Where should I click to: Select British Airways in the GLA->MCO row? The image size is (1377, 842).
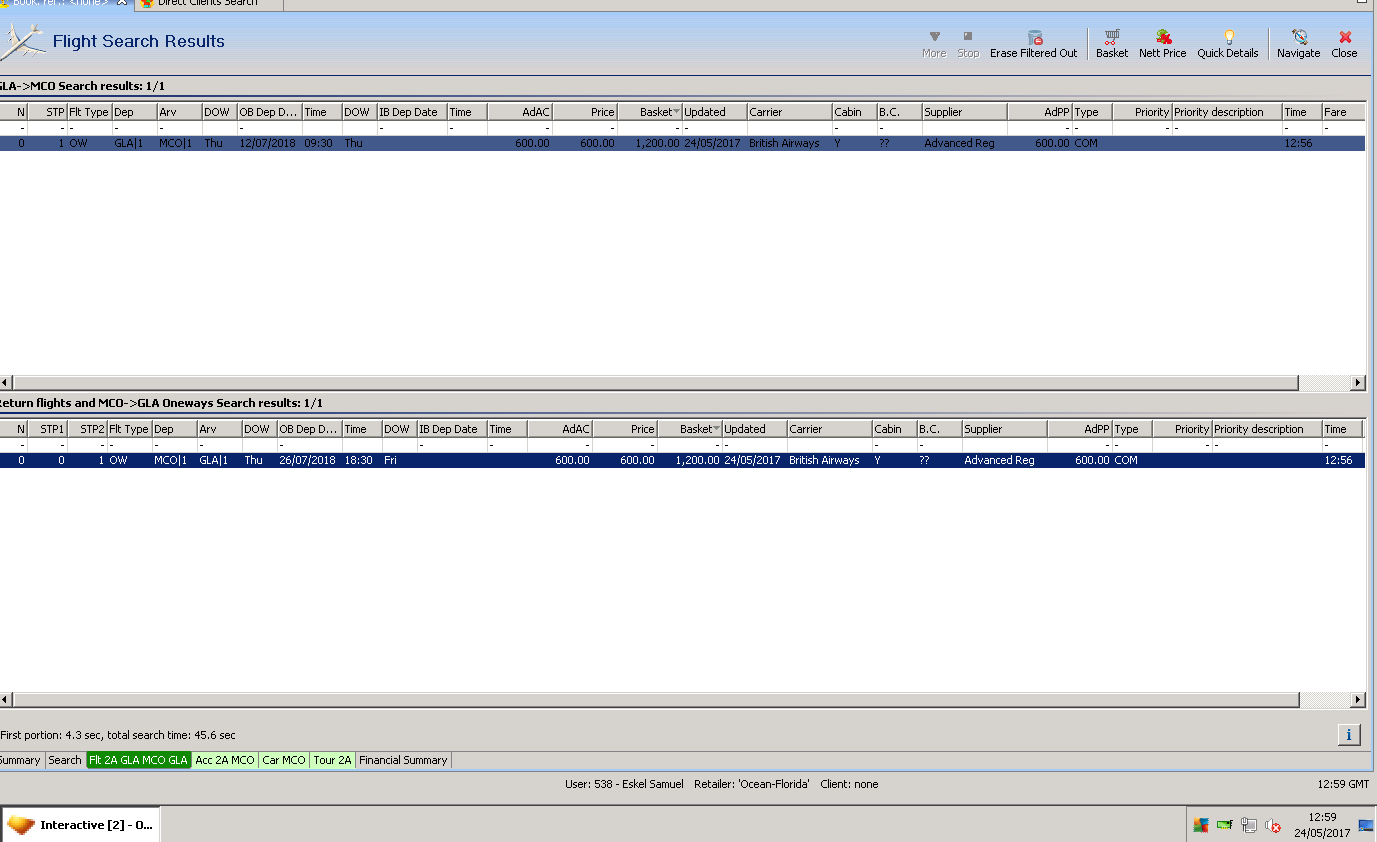(789, 143)
